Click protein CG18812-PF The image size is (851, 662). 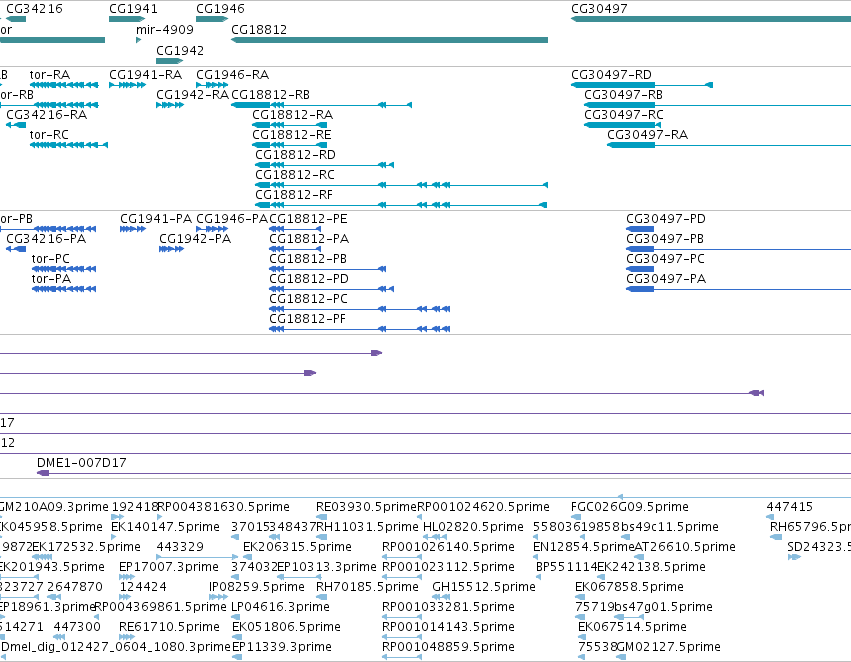[359, 329]
